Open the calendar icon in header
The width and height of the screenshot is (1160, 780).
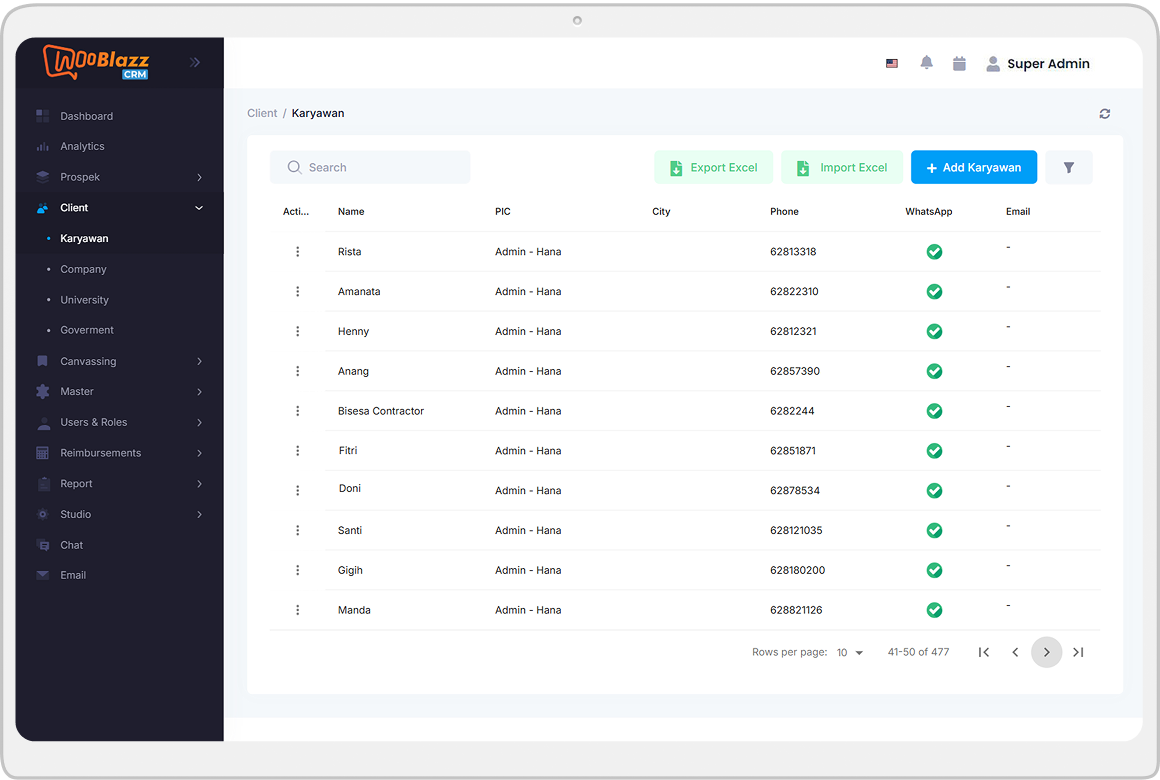click(x=959, y=63)
